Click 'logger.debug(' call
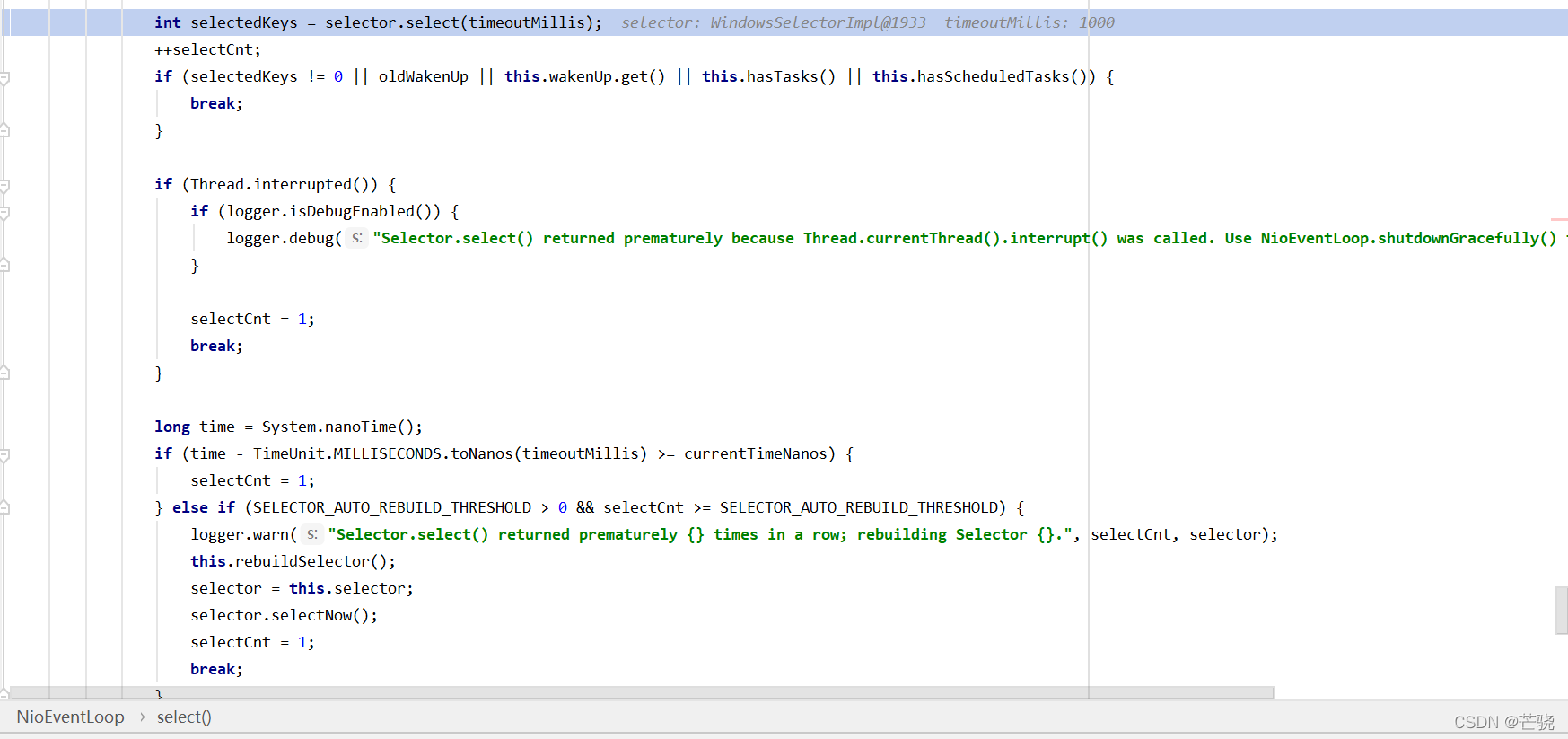This screenshot has height=739, width=1568. [284, 238]
